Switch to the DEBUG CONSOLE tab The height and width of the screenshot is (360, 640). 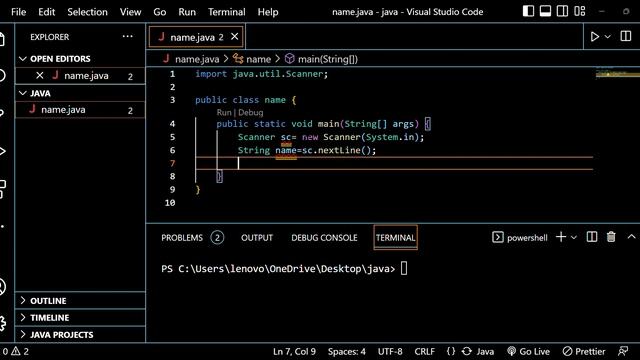pyautogui.click(x=324, y=238)
